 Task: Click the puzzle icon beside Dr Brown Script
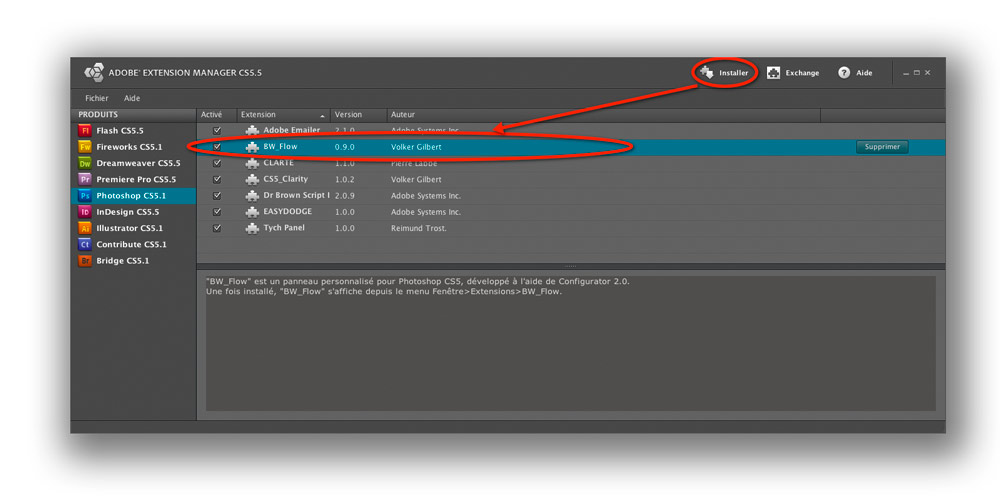pyautogui.click(x=252, y=196)
